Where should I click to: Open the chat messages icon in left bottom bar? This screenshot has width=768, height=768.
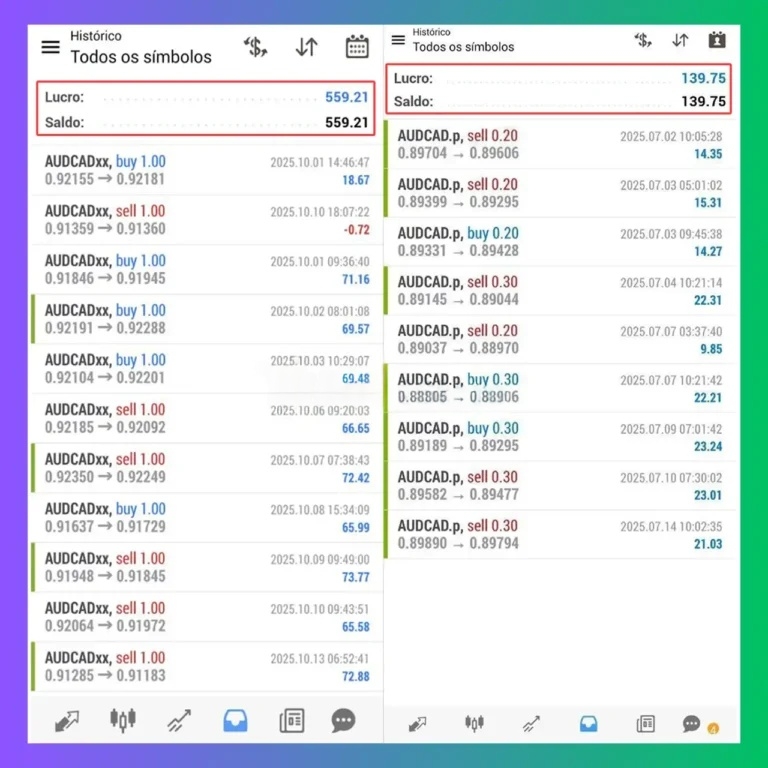coord(344,719)
